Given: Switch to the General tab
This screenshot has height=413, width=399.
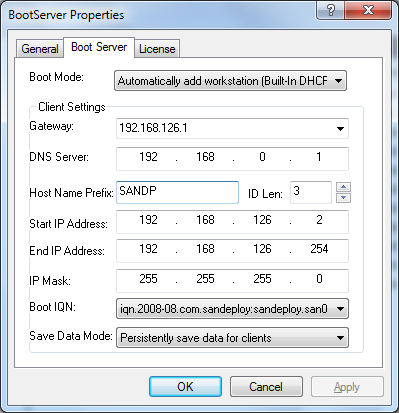Looking at the screenshot, I should [x=40, y=49].
